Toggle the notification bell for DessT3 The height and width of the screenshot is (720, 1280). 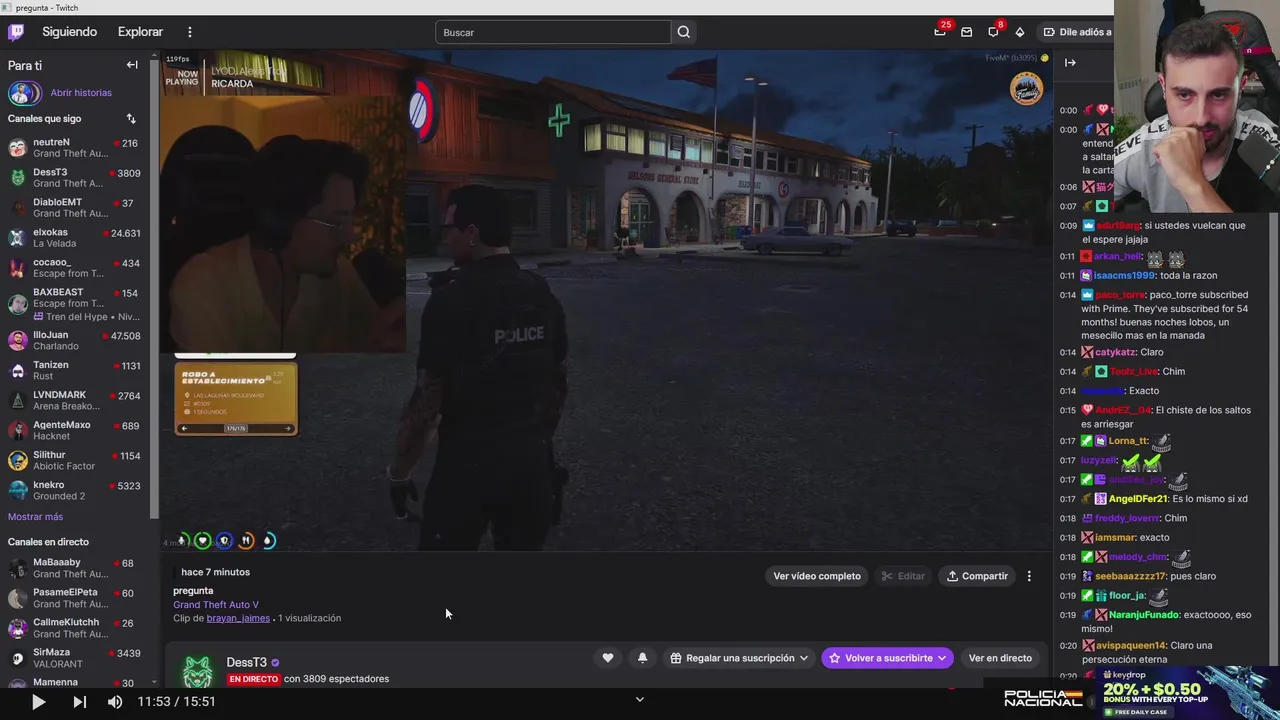642,658
